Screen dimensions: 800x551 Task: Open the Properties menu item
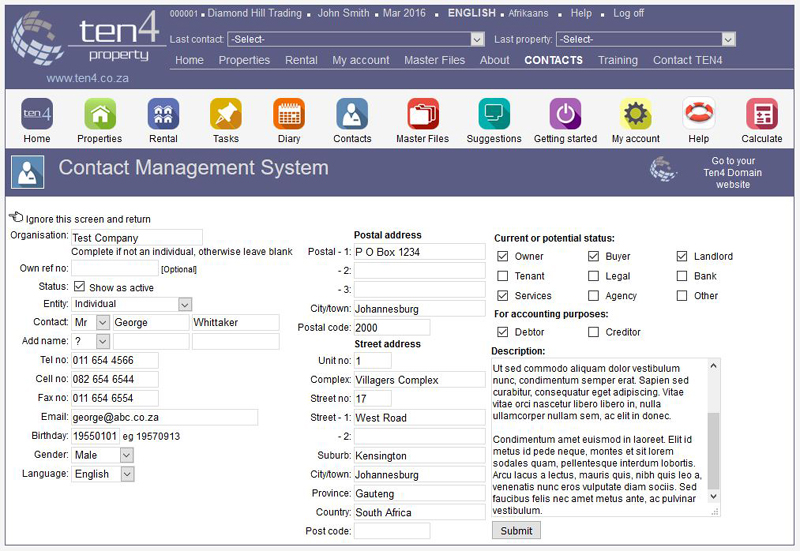(x=244, y=60)
